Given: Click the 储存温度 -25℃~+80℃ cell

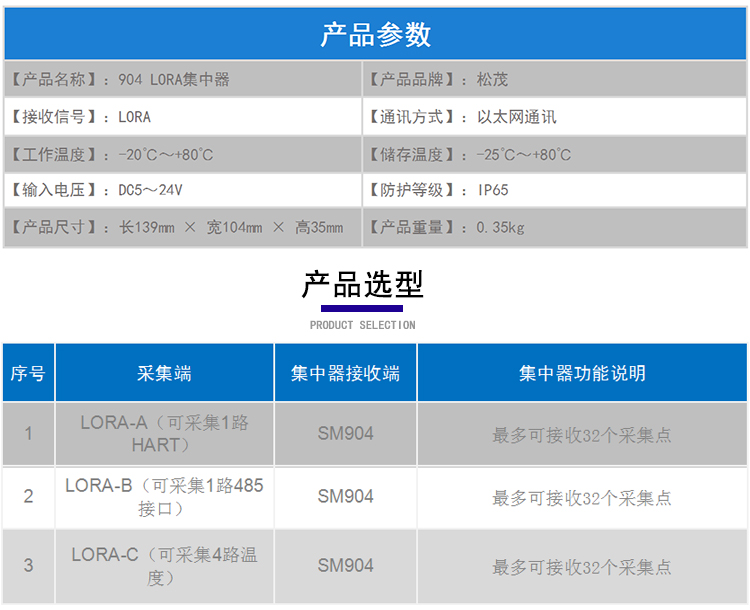Looking at the screenshot, I should (554, 154).
